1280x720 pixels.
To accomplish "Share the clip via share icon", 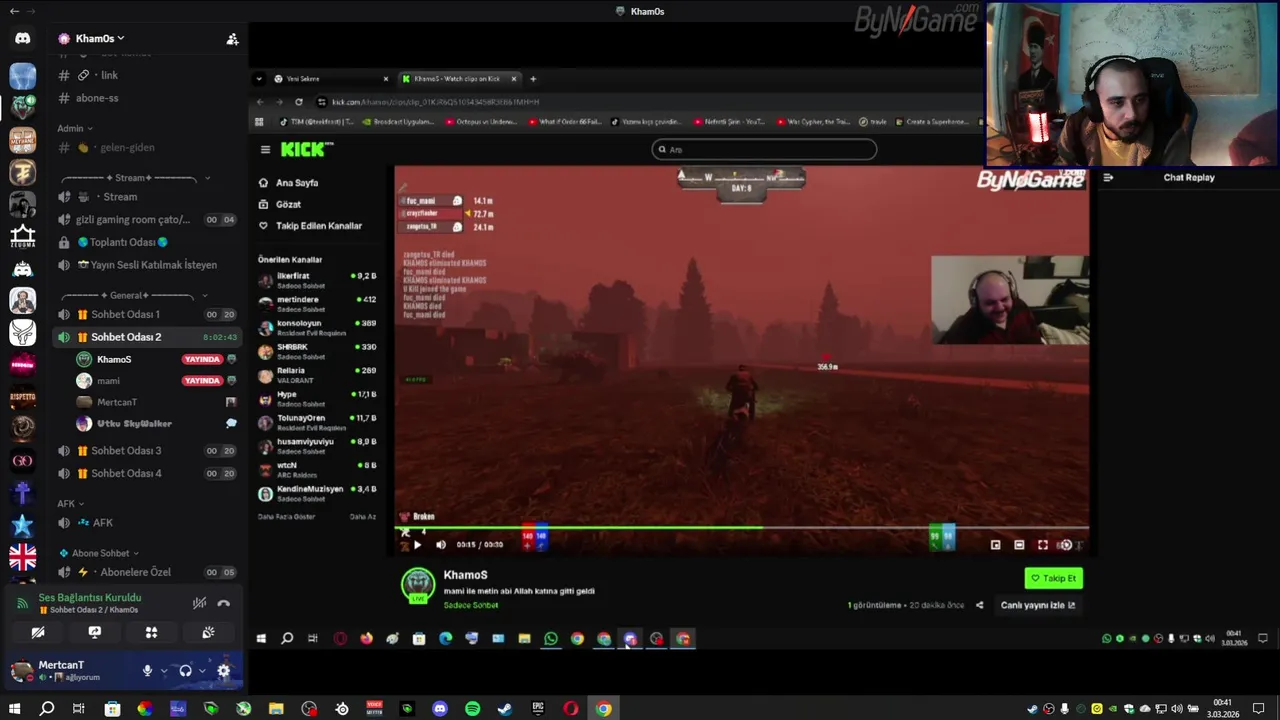I will pos(979,605).
